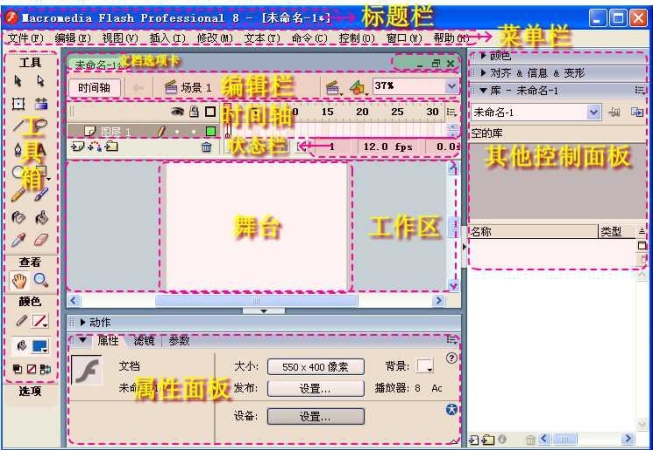
Task: Click the Black and White colors button
Action: [x=17, y=369]
